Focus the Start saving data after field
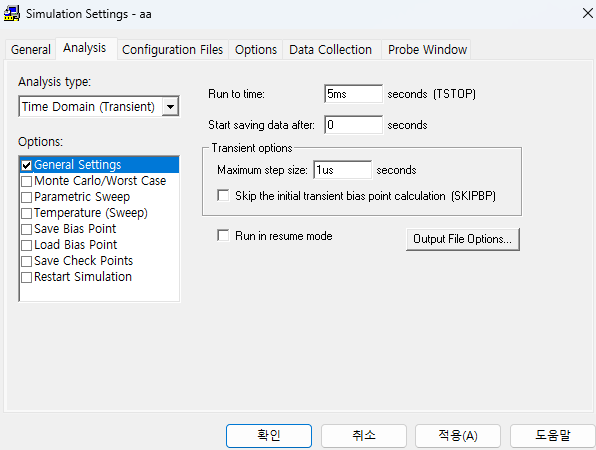Screen dimensions: 596x450 (x=353, y=125)
